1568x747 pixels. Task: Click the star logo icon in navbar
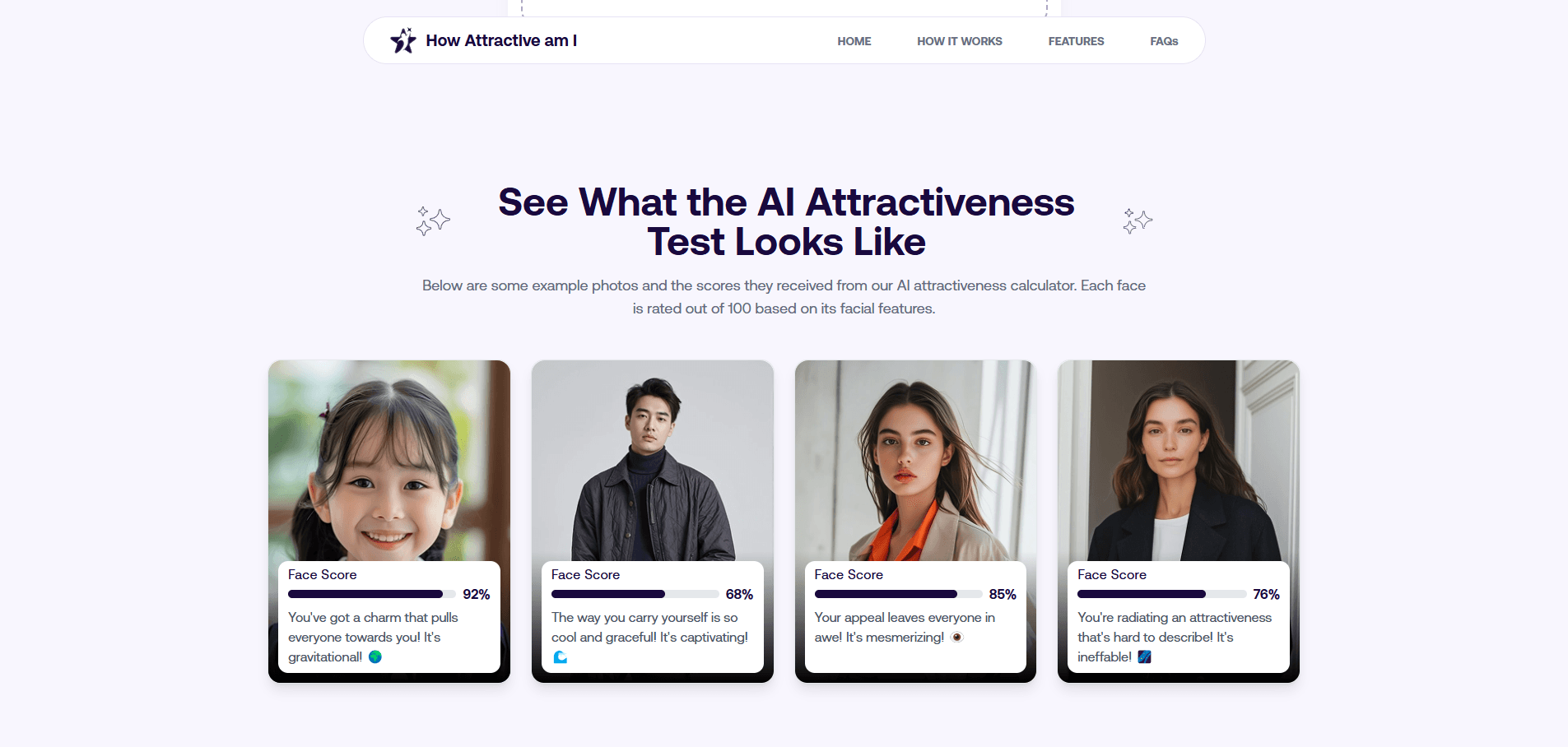[x=403, y=40]
